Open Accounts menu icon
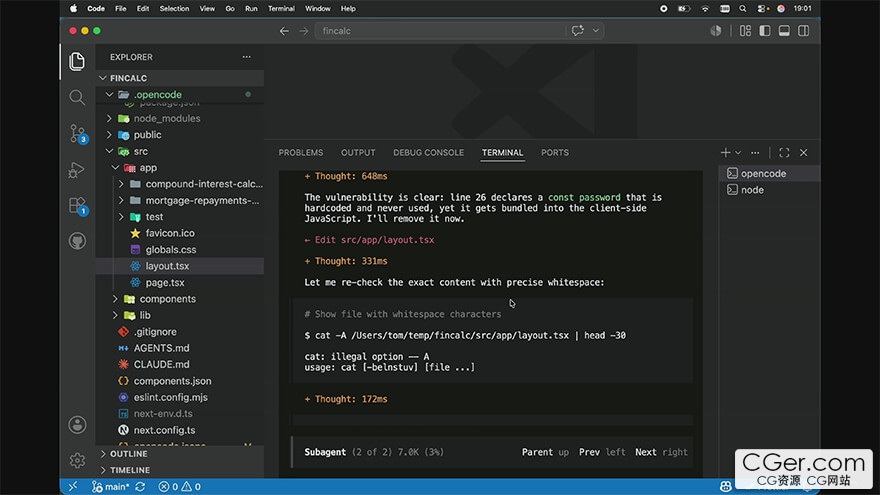The width and height of the screenshot is (880, 495). [x=77, y=425]
